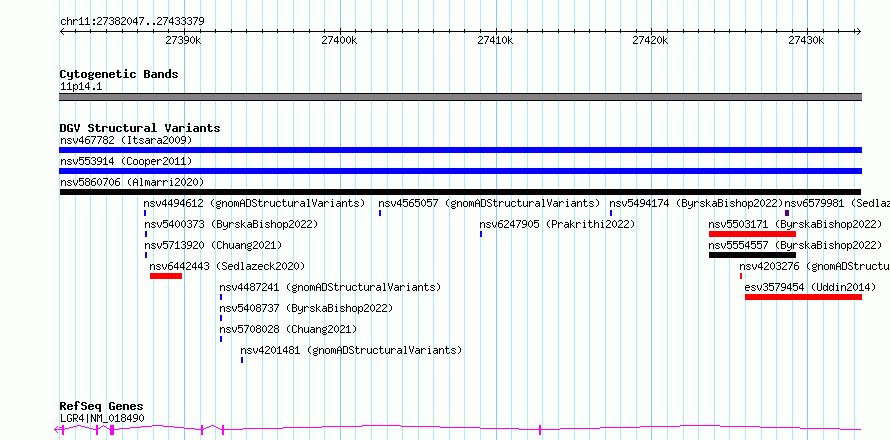Select the 11p14.1 band label
Screen dimensions: 890x440
coord(81,87)
